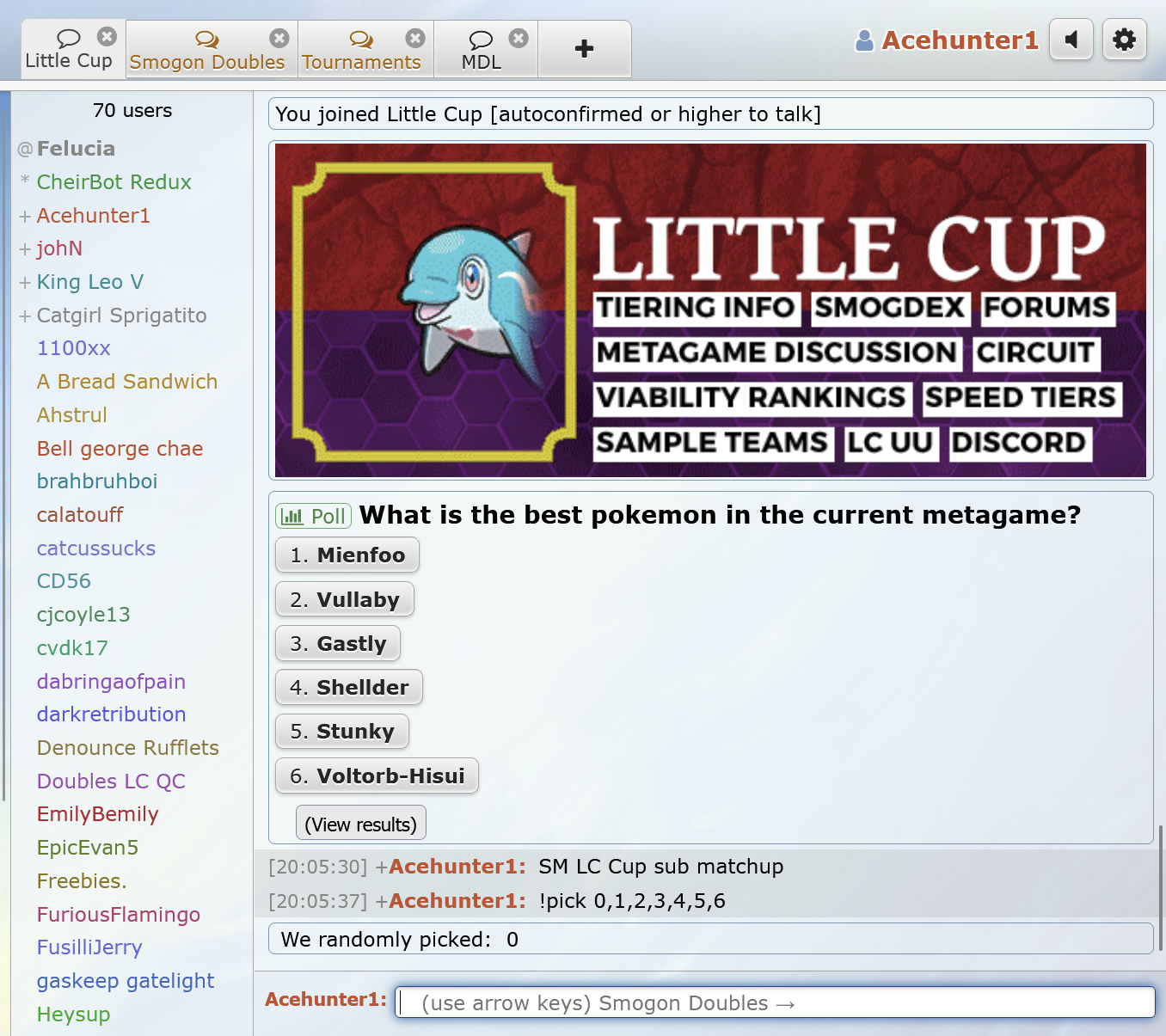Open the SMOGDEX banner link
1166x1036 pixels.
coord(890,308)
